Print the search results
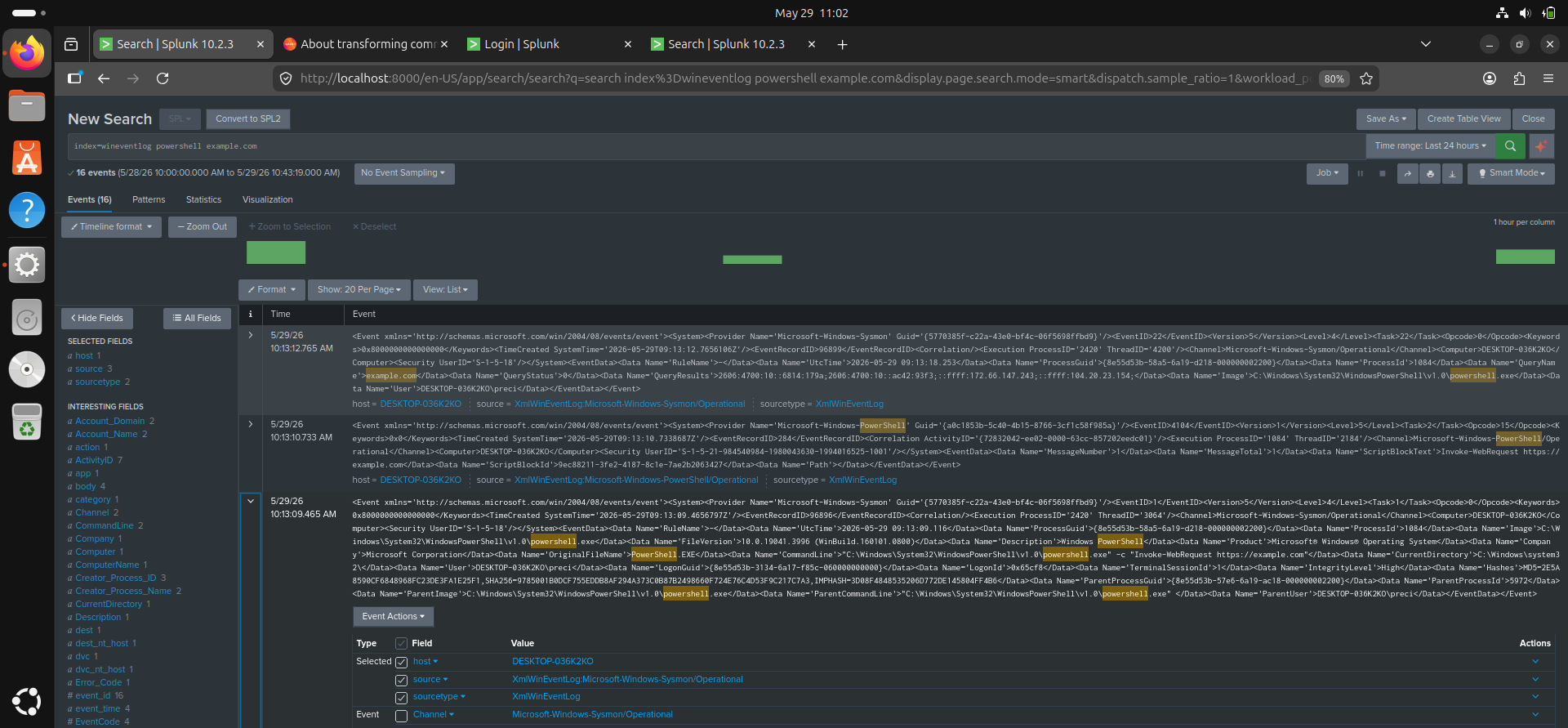This screenshot has height=728, width=1568. (x=1430, y=173)
